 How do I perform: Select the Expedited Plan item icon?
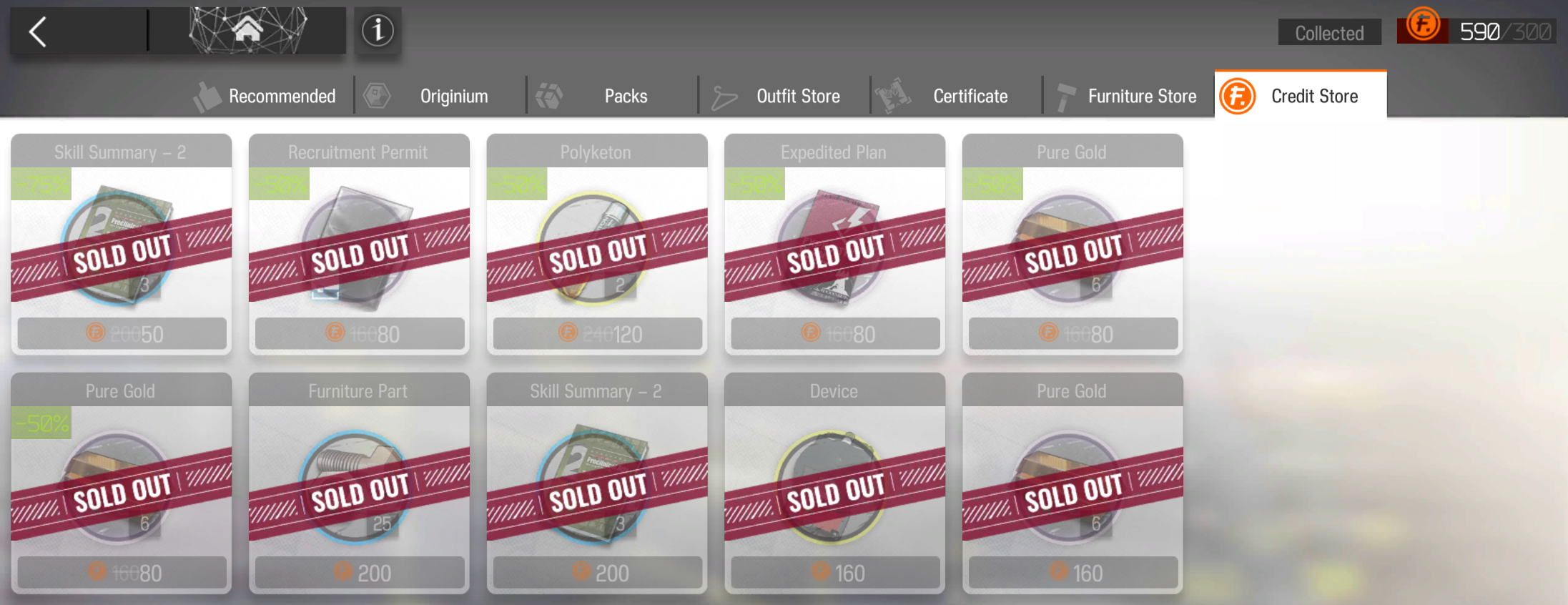(833, 247)
